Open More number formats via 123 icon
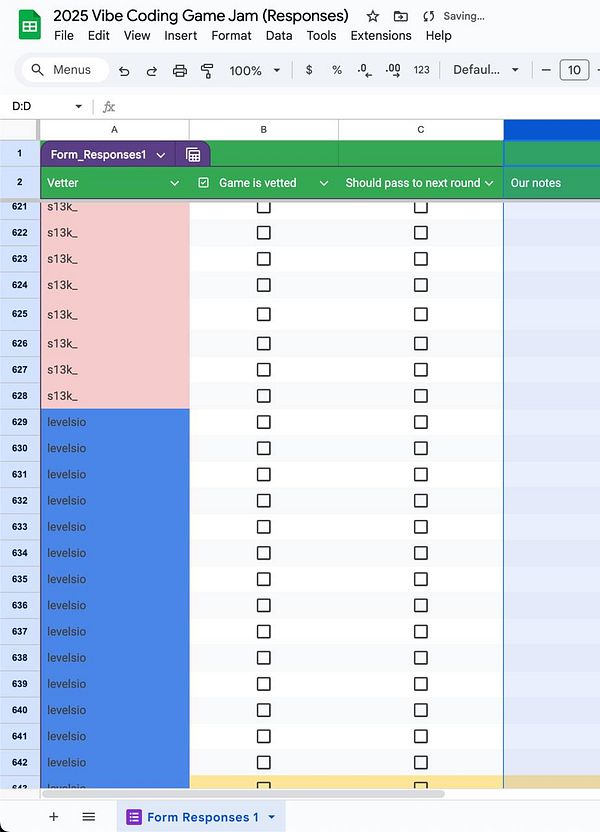Image resolution: width=600 pixels, height=832 pixels. click(421, 70)
